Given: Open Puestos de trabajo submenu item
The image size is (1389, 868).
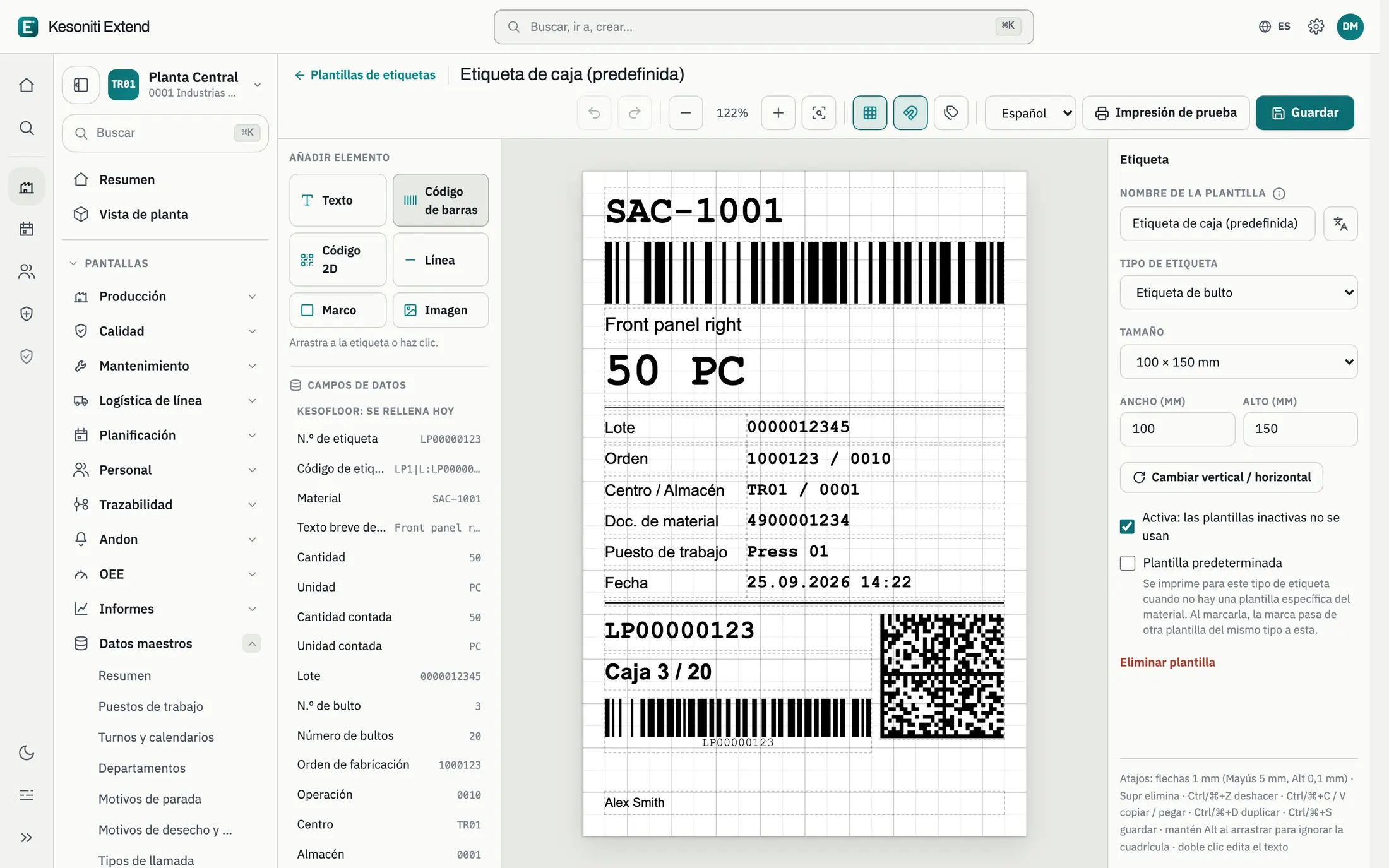Looking at the screenshot, I should pos(150,706).
